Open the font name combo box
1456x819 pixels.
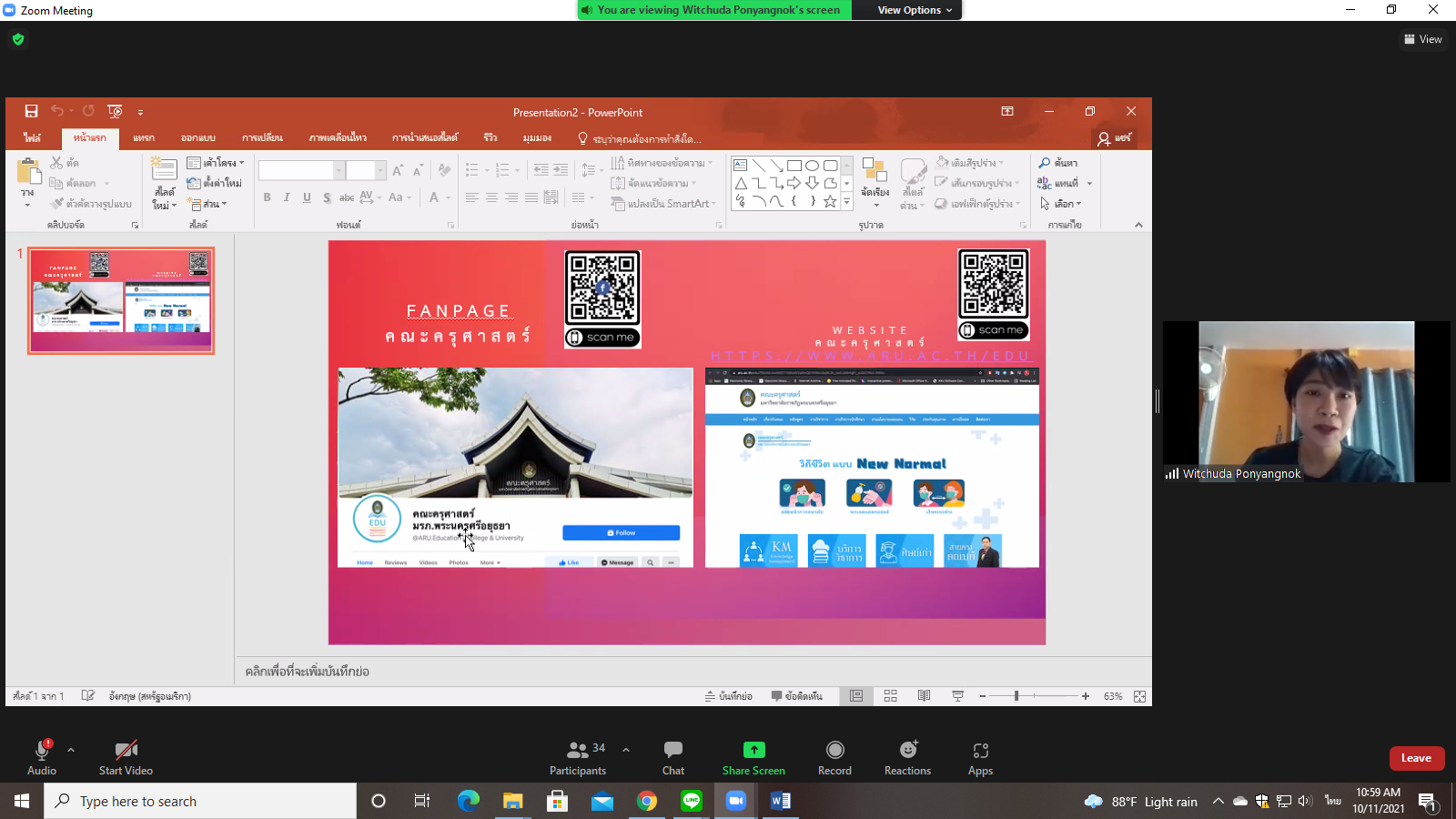click(x=301, y=170)
